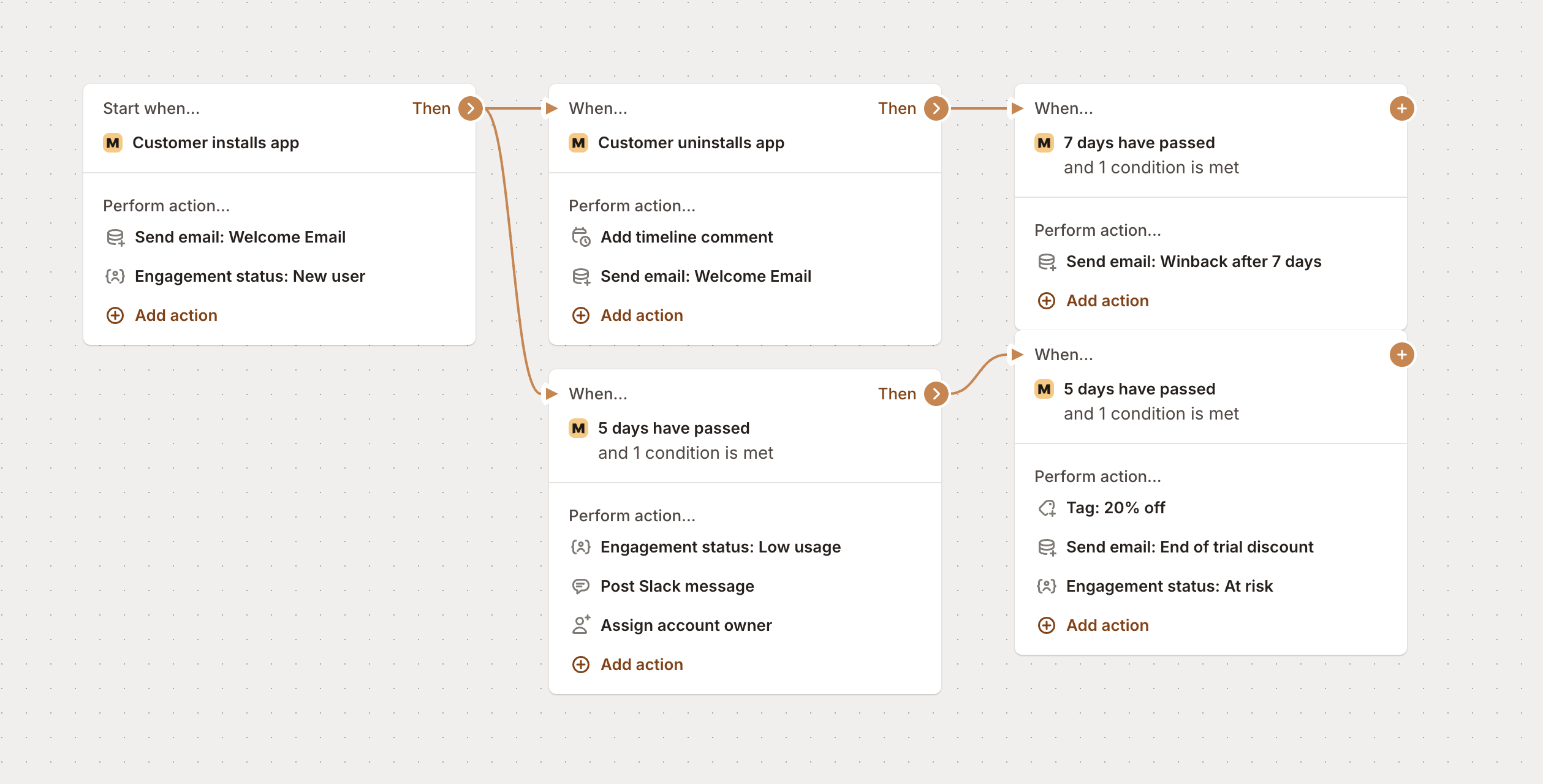Screen dimensions: 1543x784
Task: Click Send email: Winback after 7 days icon
Action: [x=1047, y=262]
